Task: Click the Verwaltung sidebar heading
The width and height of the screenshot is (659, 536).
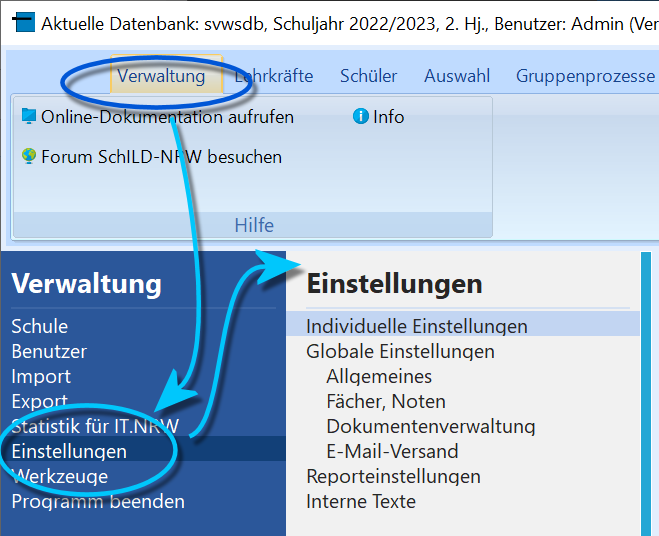Action: point(86,284)
